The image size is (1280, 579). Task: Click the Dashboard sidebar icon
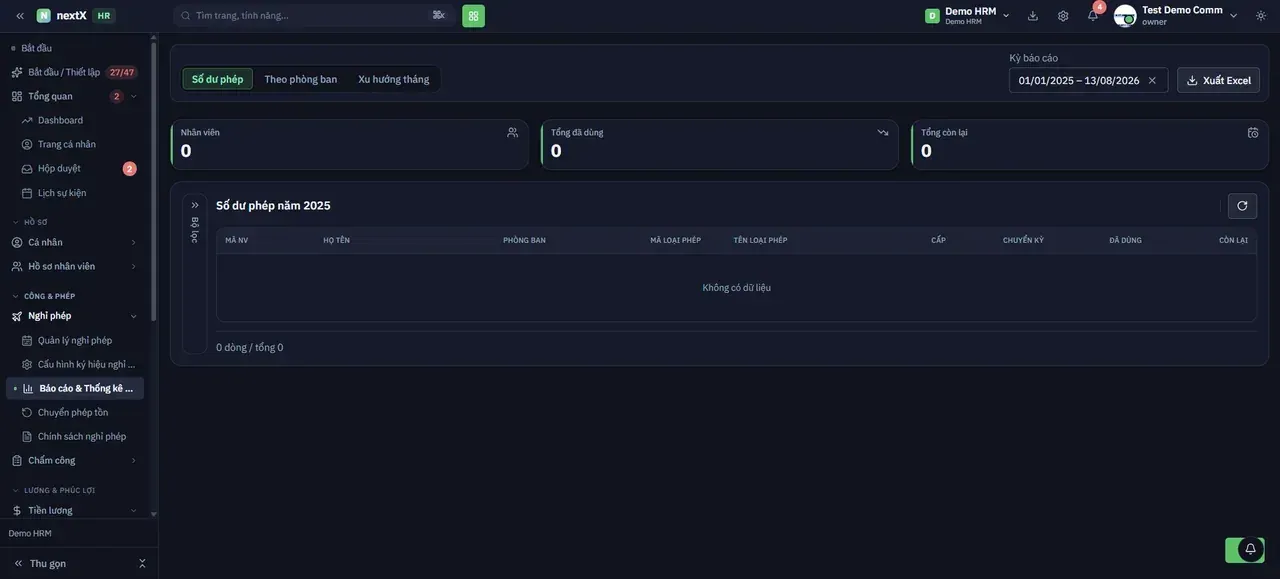point(27,121)
